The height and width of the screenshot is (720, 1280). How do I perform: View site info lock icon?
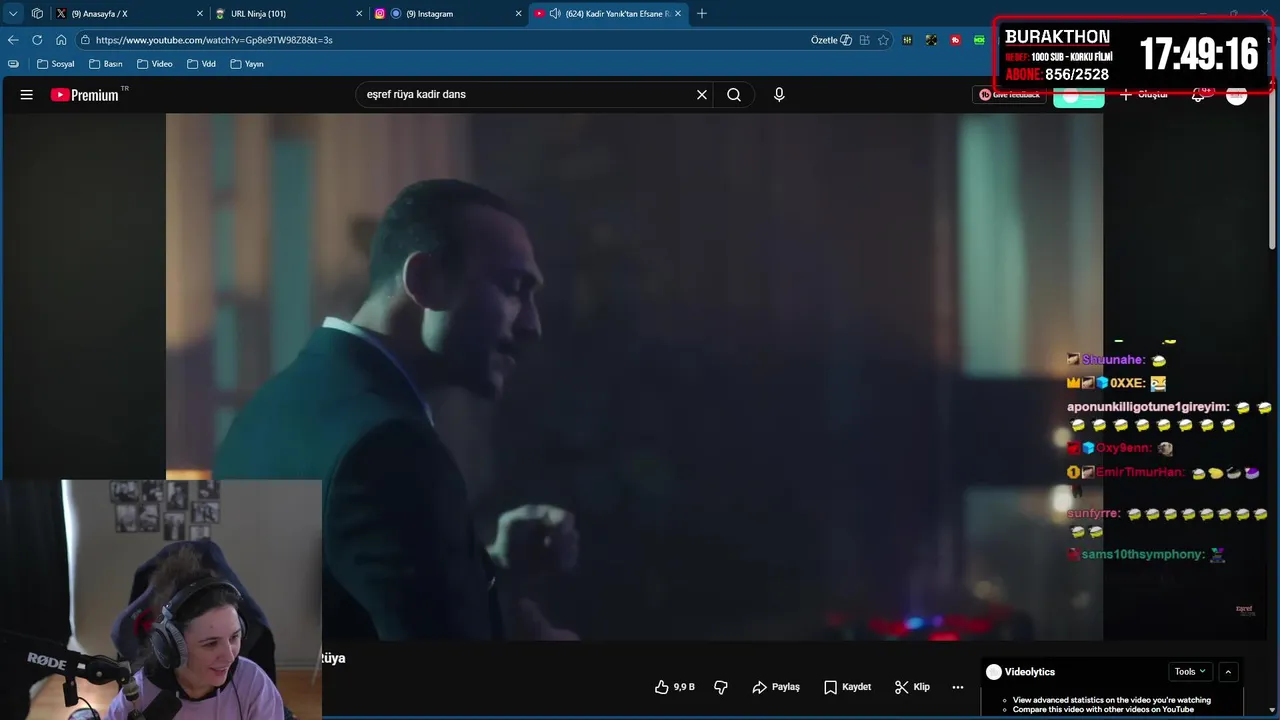pyautogui.click(x=86, y=40)
